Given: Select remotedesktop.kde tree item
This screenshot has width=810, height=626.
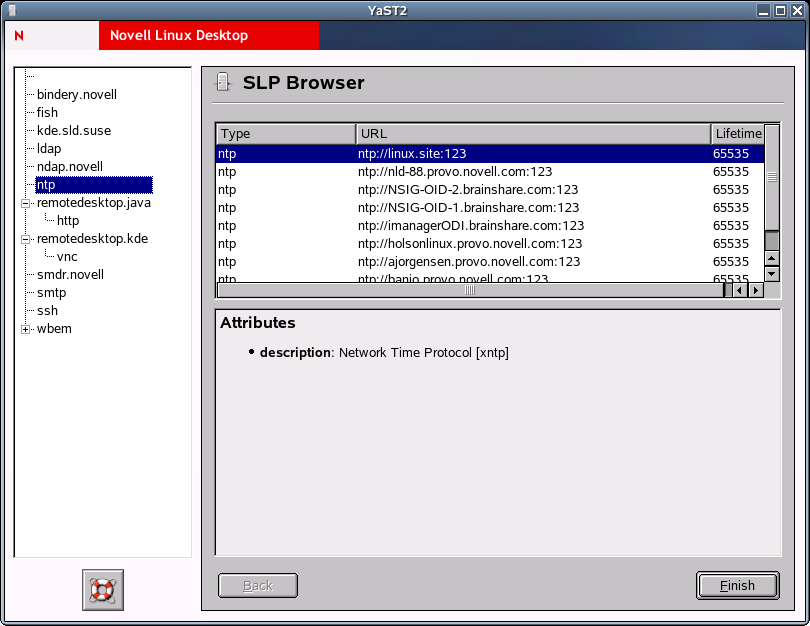Looking at the screenshot, I should [92, 239].
